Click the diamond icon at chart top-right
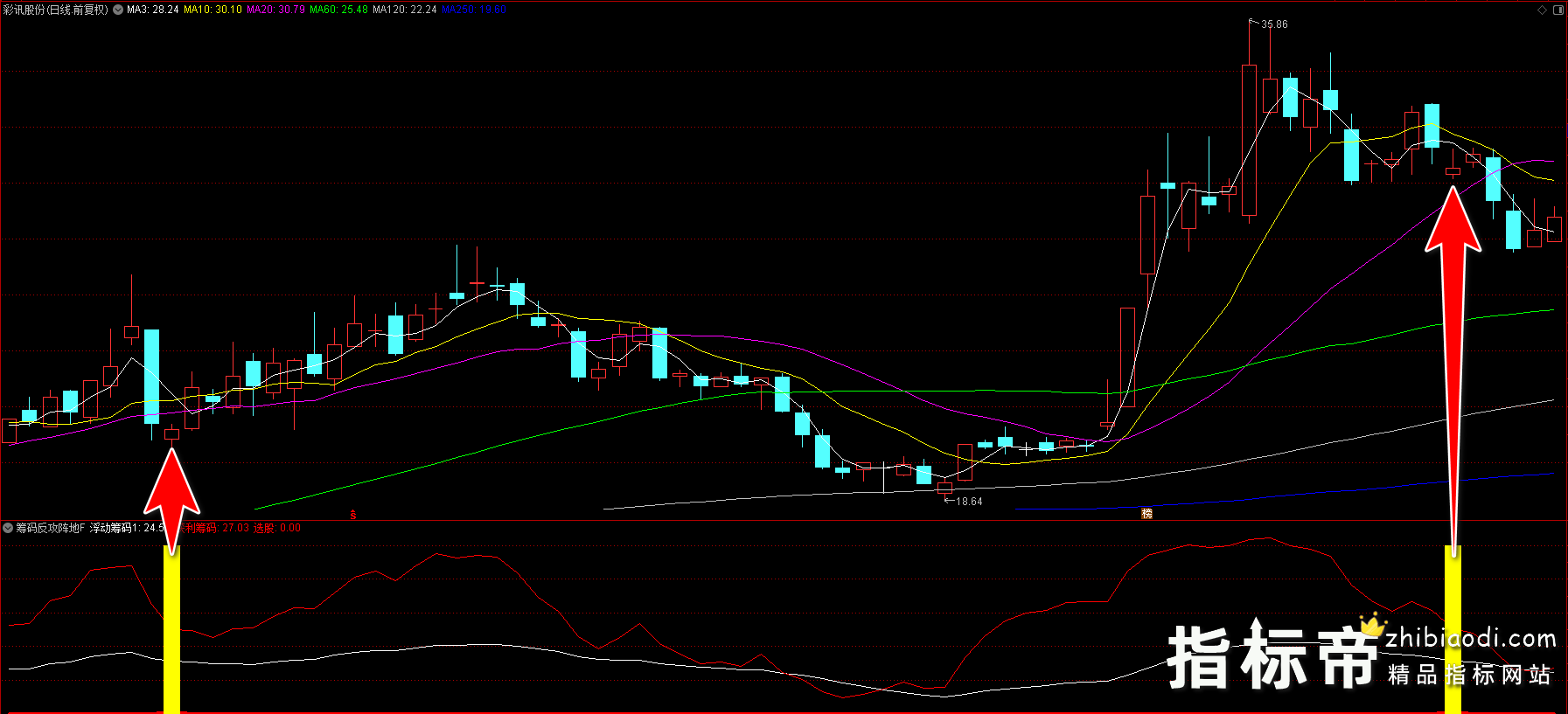Viewport: 1568px width, 714px height. (1542, 10)
